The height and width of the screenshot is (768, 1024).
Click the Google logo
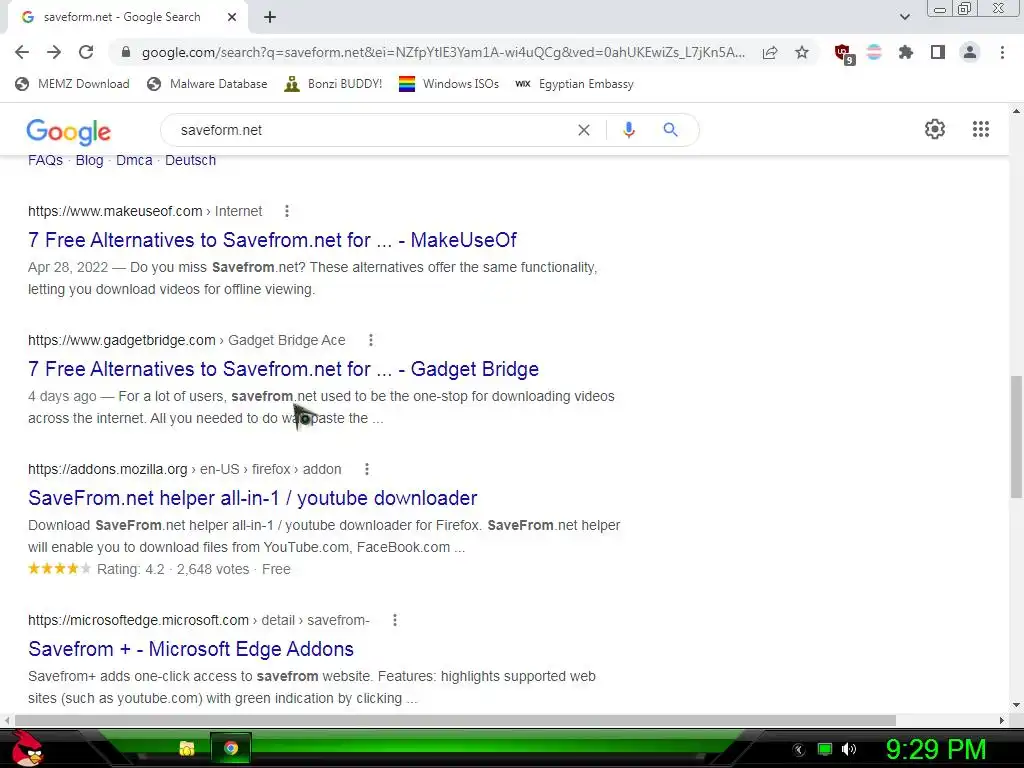[69, 131]
